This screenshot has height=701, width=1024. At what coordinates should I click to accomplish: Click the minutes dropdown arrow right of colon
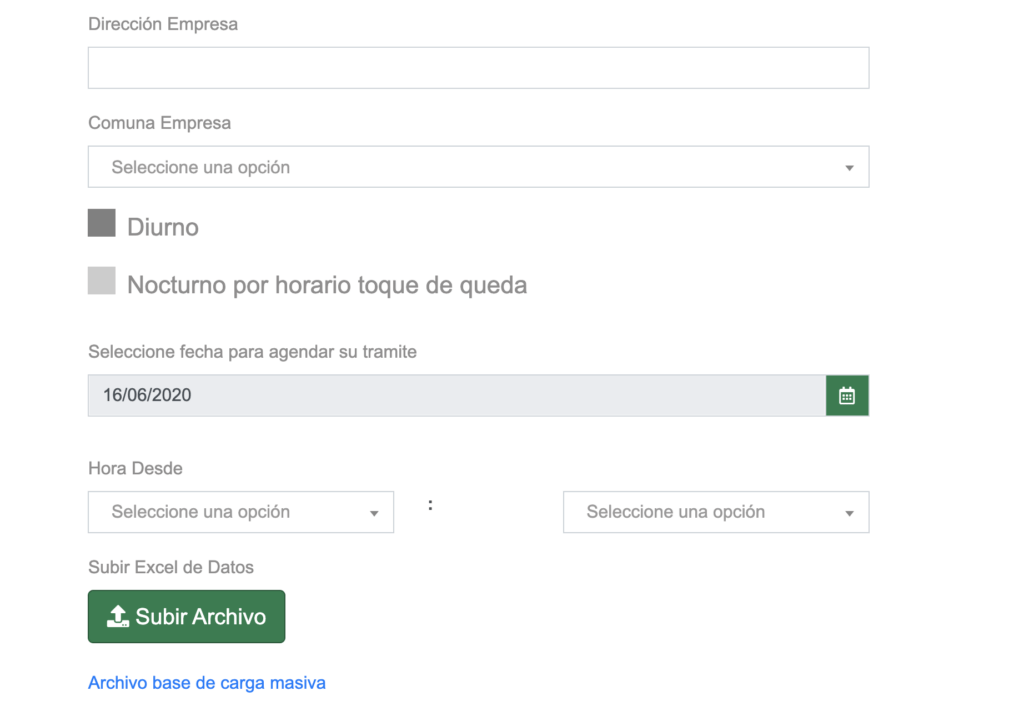[849, 513]
